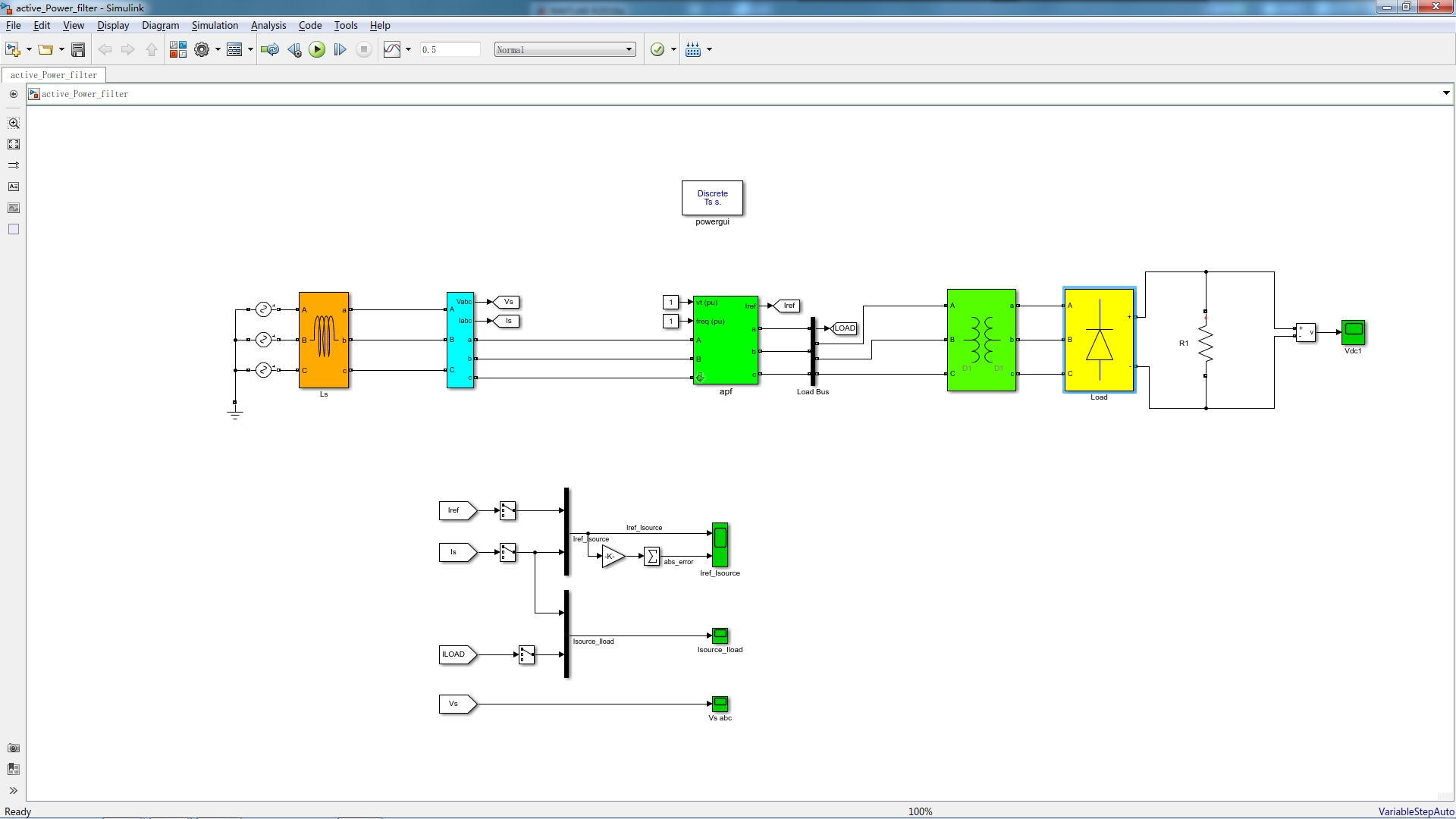Toggle the manual switch after Is
This screenshot has height=819, width=1456.
pyautogui.click(x=507, y=553)
